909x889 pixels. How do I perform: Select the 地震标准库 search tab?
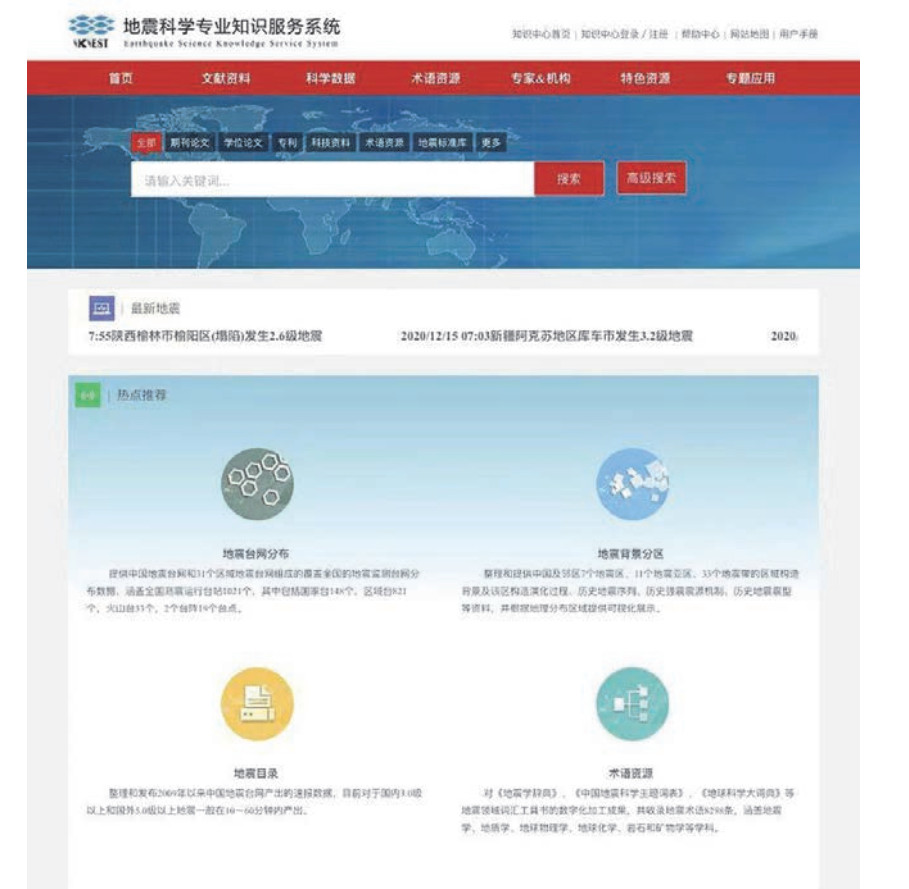tap(442, 143)
